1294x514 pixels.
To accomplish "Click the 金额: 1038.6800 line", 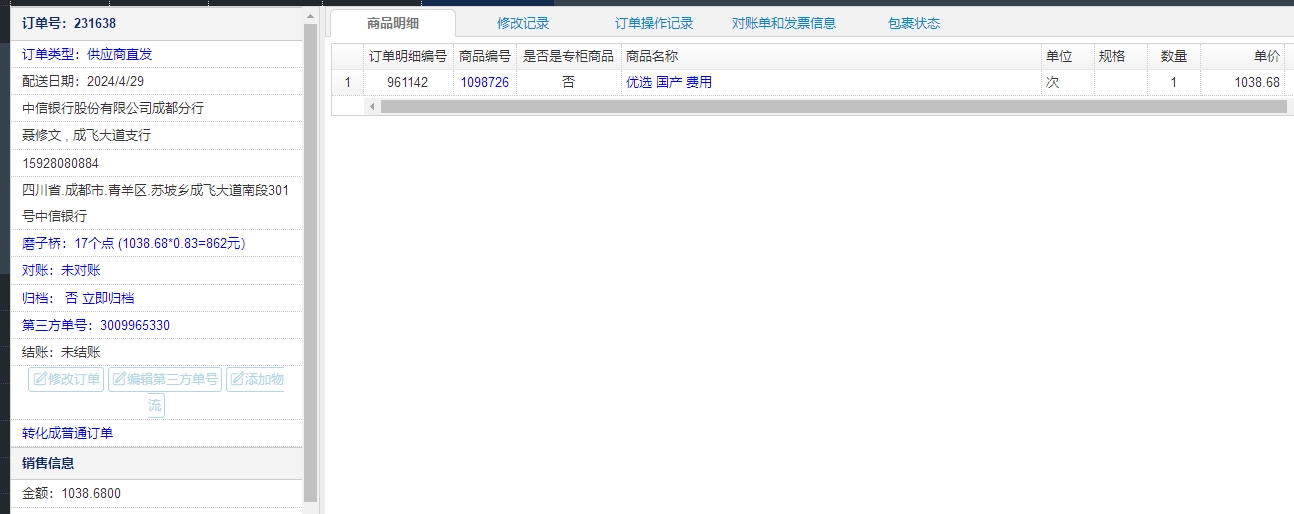I will (71, 494).
